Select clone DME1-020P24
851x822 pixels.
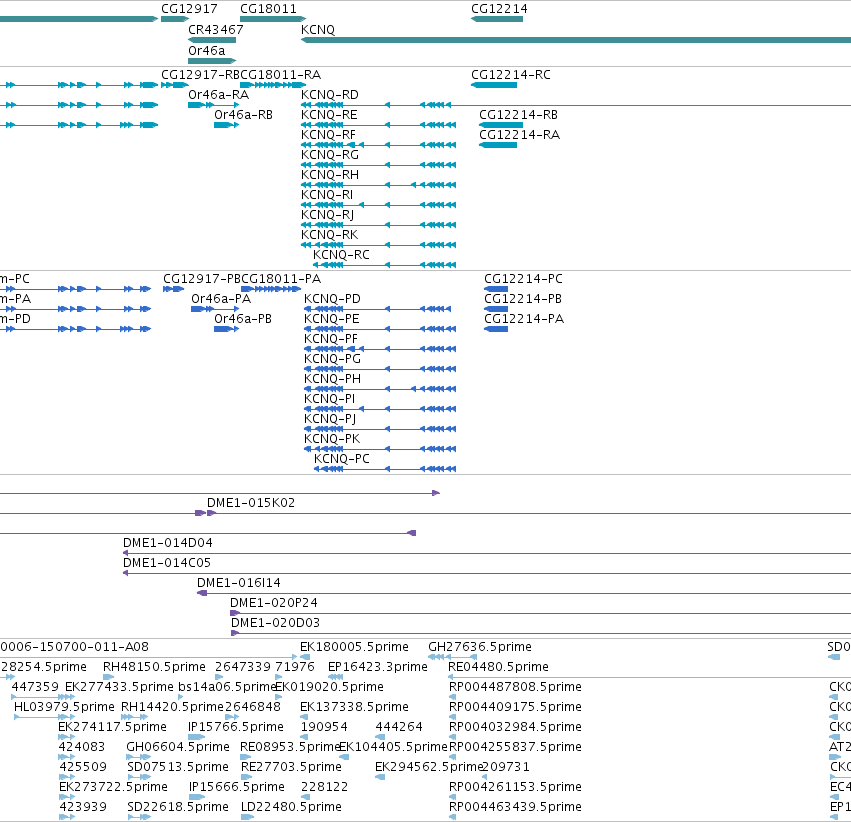541,614
